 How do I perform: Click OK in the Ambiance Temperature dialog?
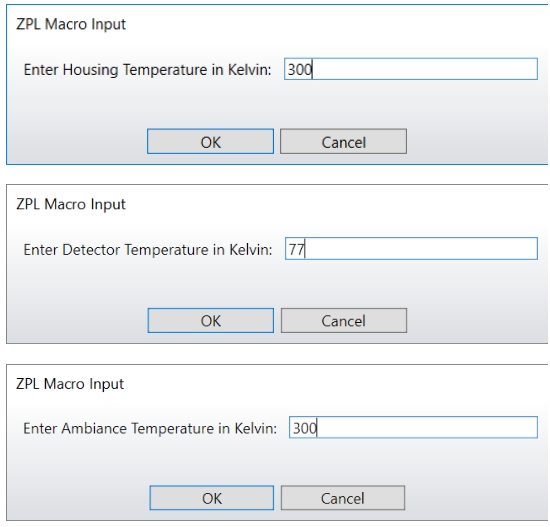tap(212, 498)
